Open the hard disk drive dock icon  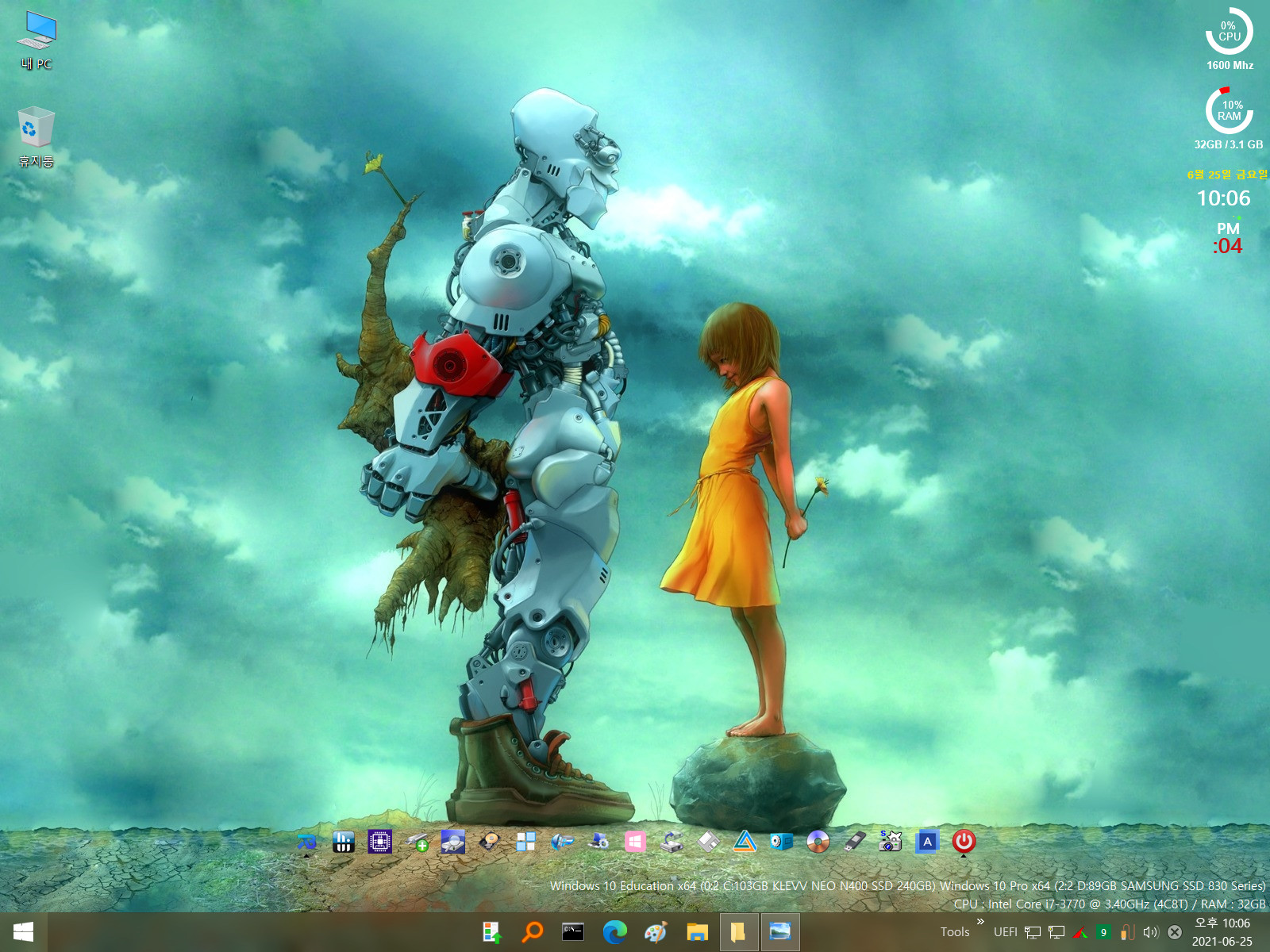pyautogui.click(x=490, y=842)
